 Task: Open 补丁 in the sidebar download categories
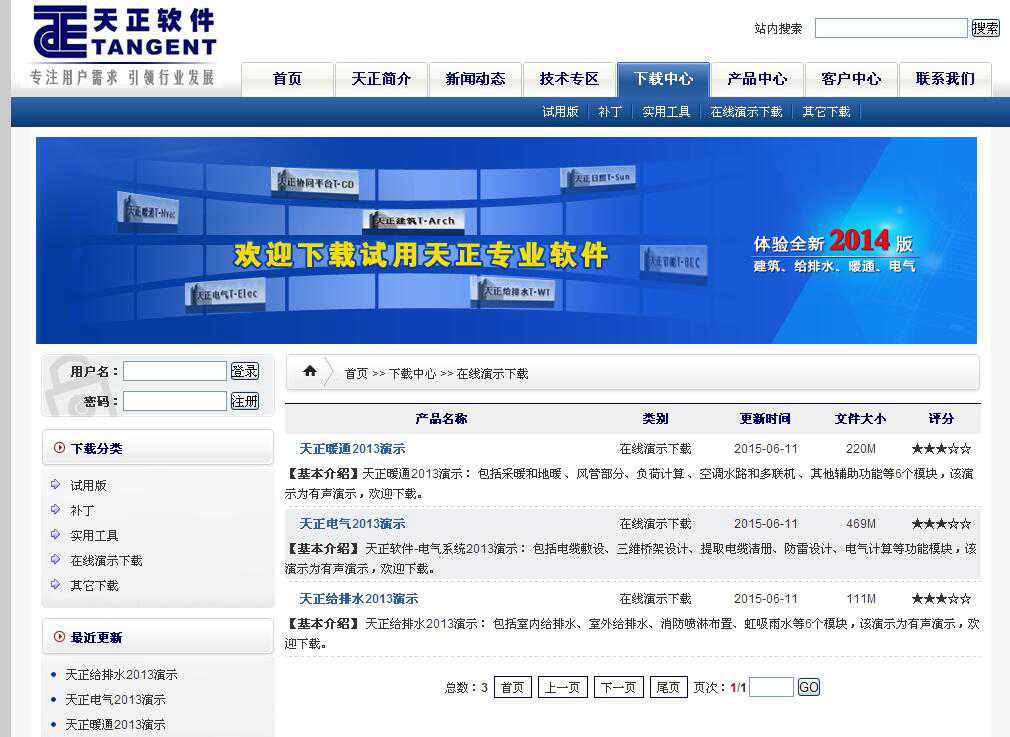[82, 510]
